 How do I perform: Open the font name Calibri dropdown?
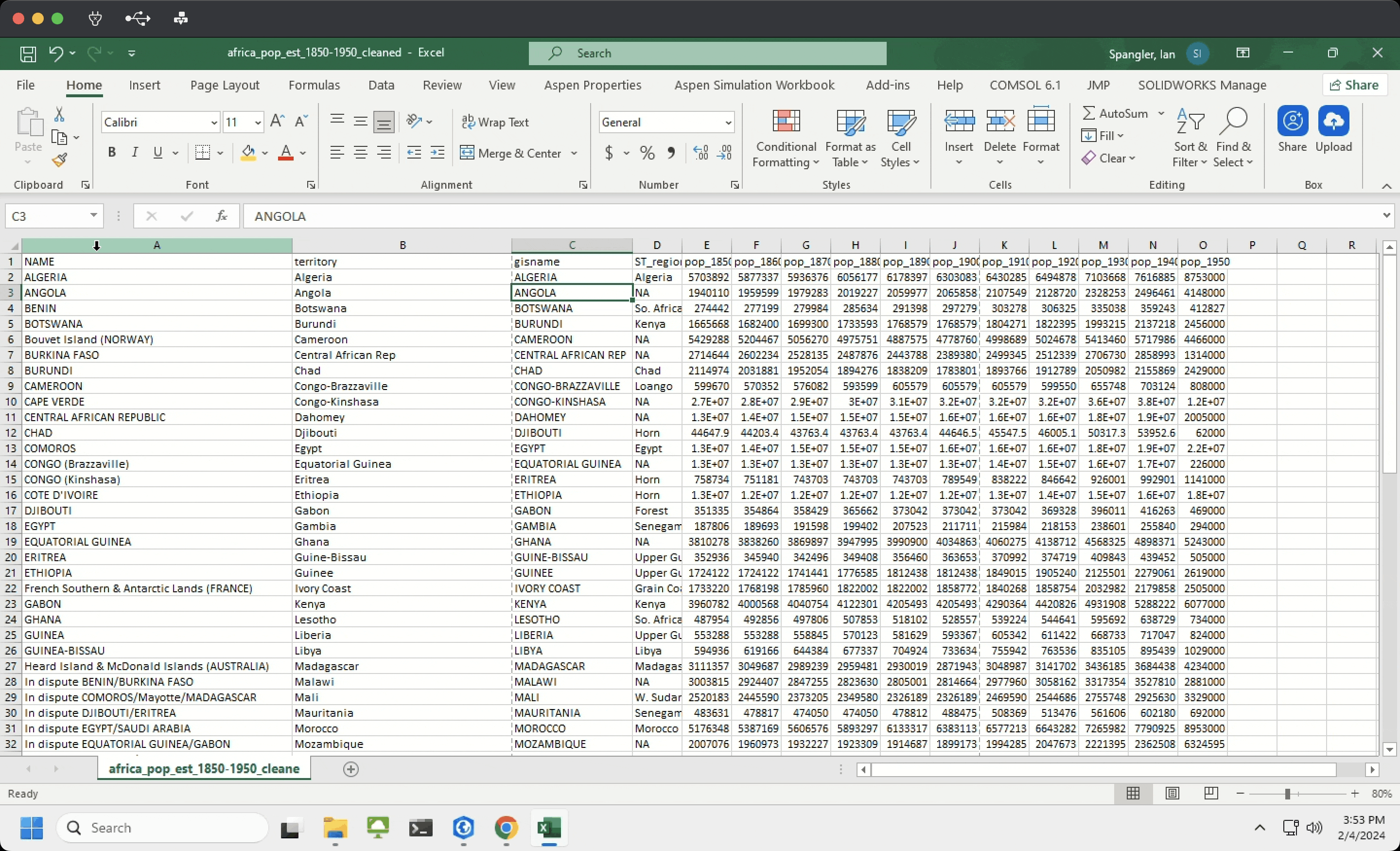tap(213, 122)
